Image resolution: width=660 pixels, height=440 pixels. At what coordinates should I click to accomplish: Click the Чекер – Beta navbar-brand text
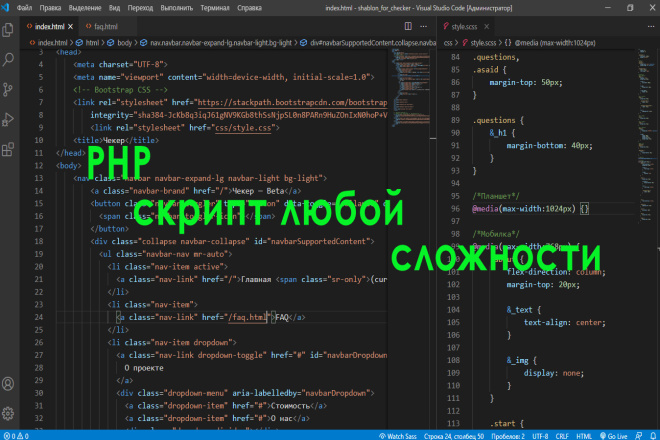click(x=258, y=191)
